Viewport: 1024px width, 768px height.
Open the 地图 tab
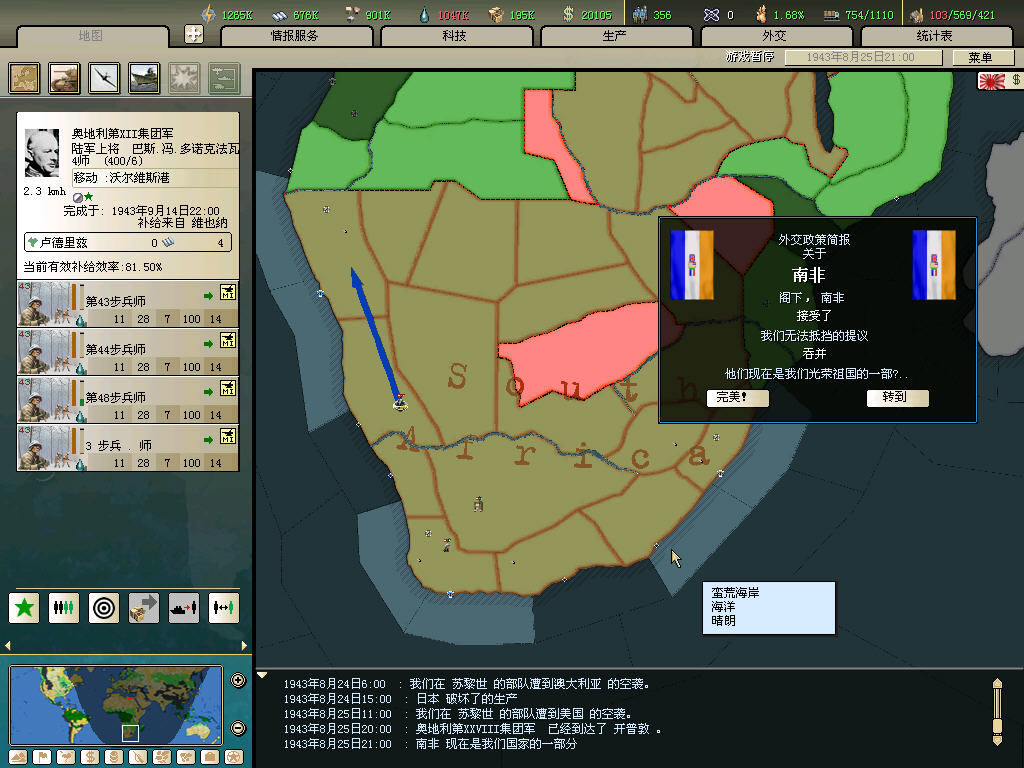point(91,36)
